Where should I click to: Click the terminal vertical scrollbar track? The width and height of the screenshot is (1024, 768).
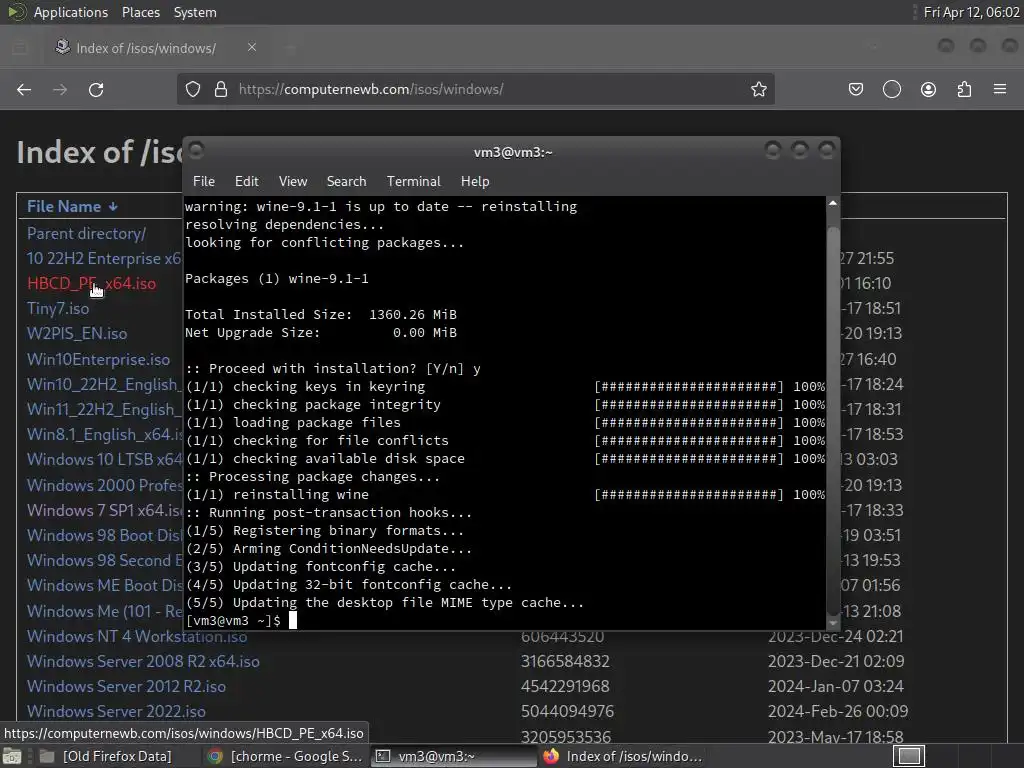pos(833,413)
